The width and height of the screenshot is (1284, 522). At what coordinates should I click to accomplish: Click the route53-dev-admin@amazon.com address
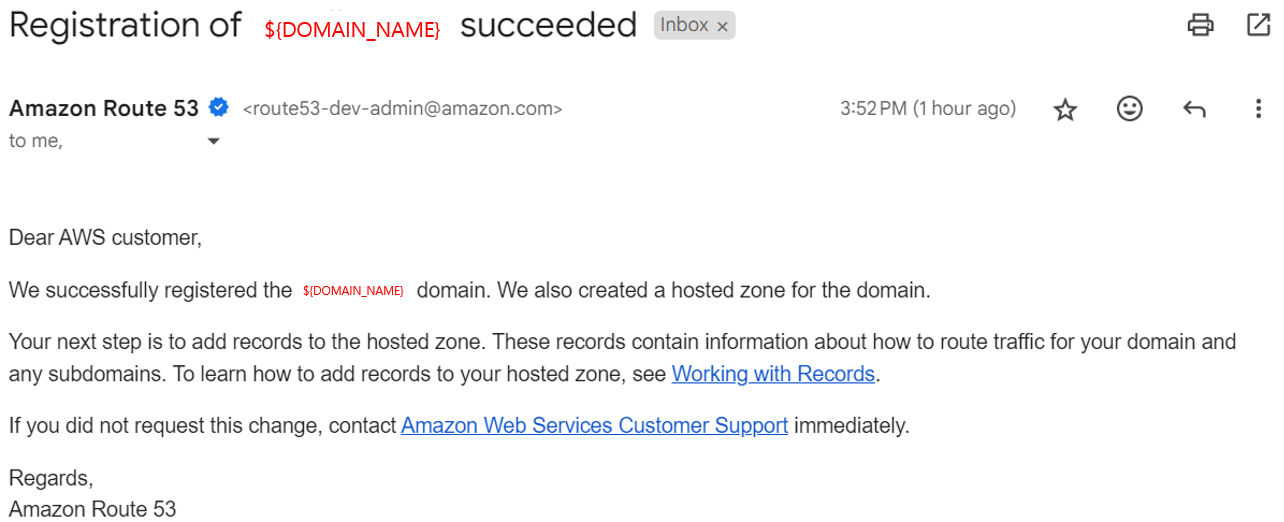[x=402, y=109]
